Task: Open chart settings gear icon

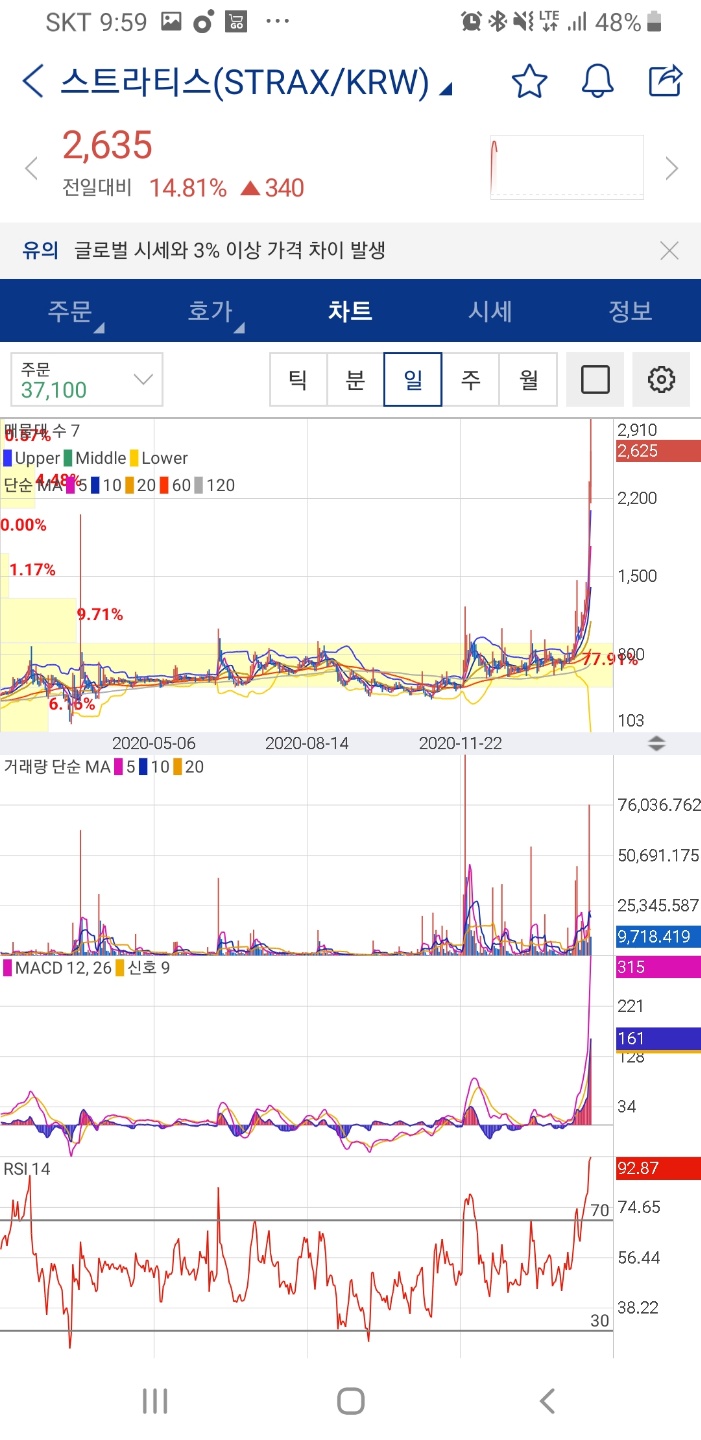Action: (661, 380)
